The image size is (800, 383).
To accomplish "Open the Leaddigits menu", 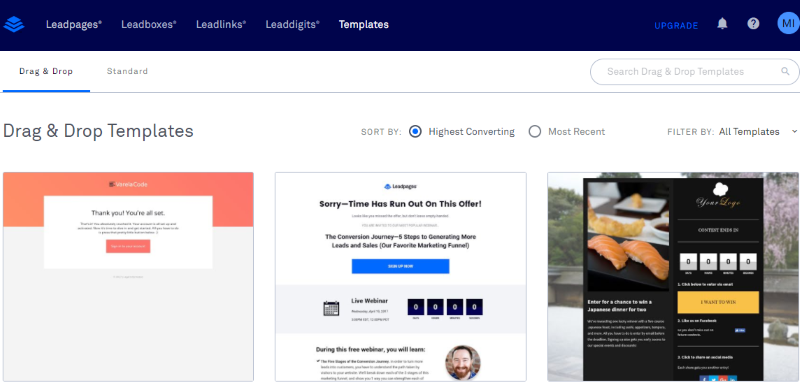I will [292, 24].
